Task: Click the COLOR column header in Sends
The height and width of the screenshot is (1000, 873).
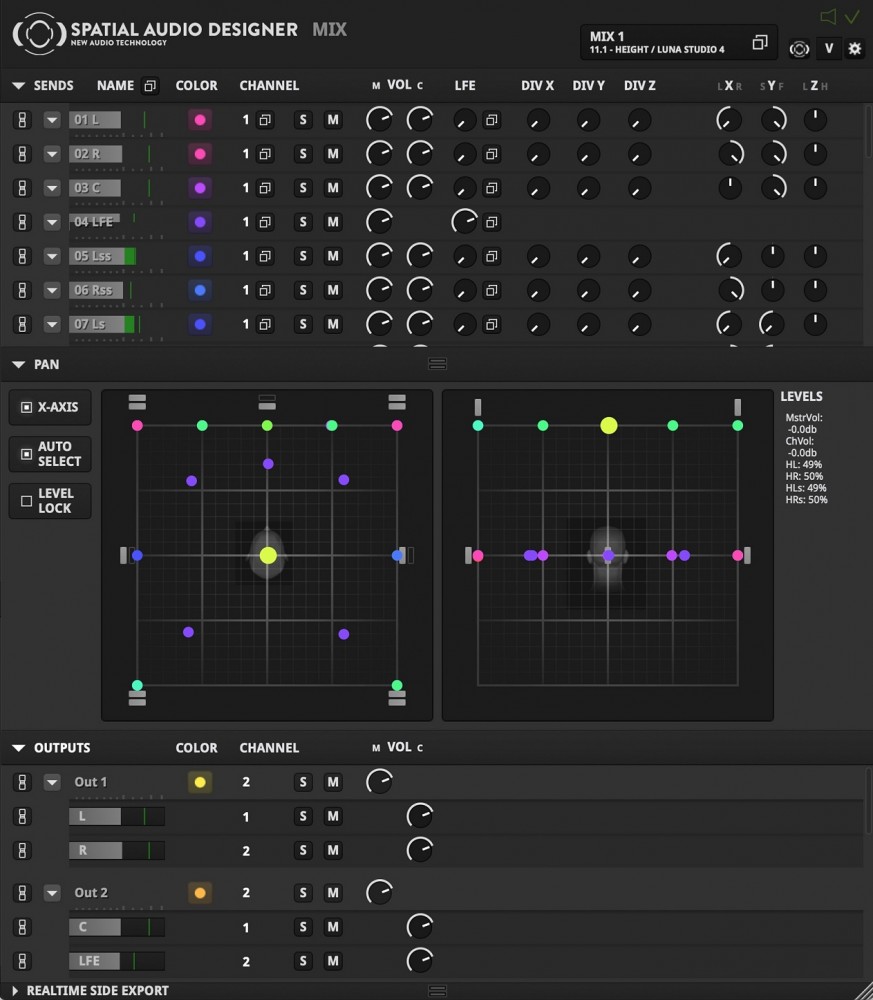Action: (x=196, y=85)
